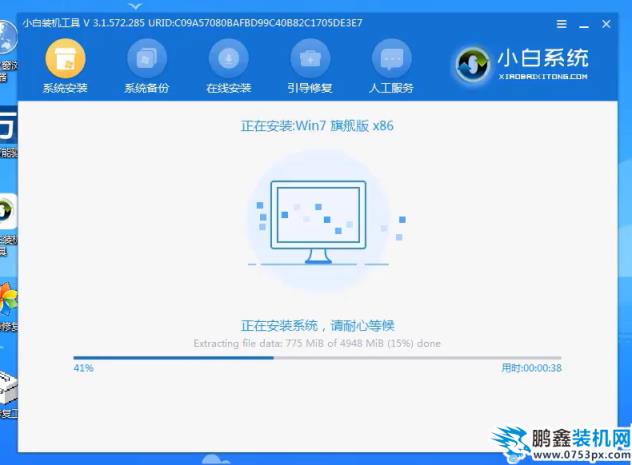Click the window title version text

(x=193, y=23)
